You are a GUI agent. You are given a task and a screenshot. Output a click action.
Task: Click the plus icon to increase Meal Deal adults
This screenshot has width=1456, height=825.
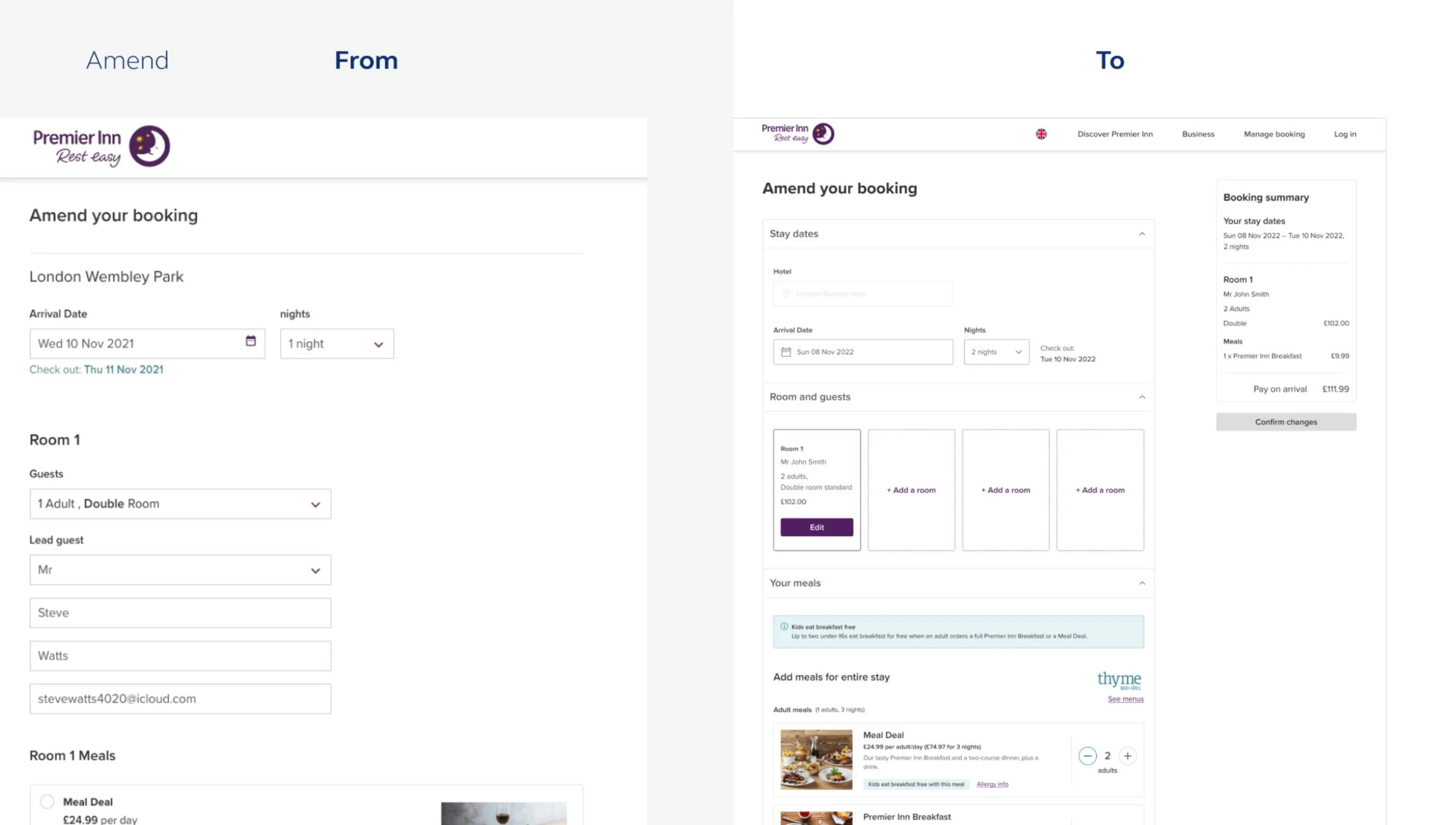tap(1128, 756)
